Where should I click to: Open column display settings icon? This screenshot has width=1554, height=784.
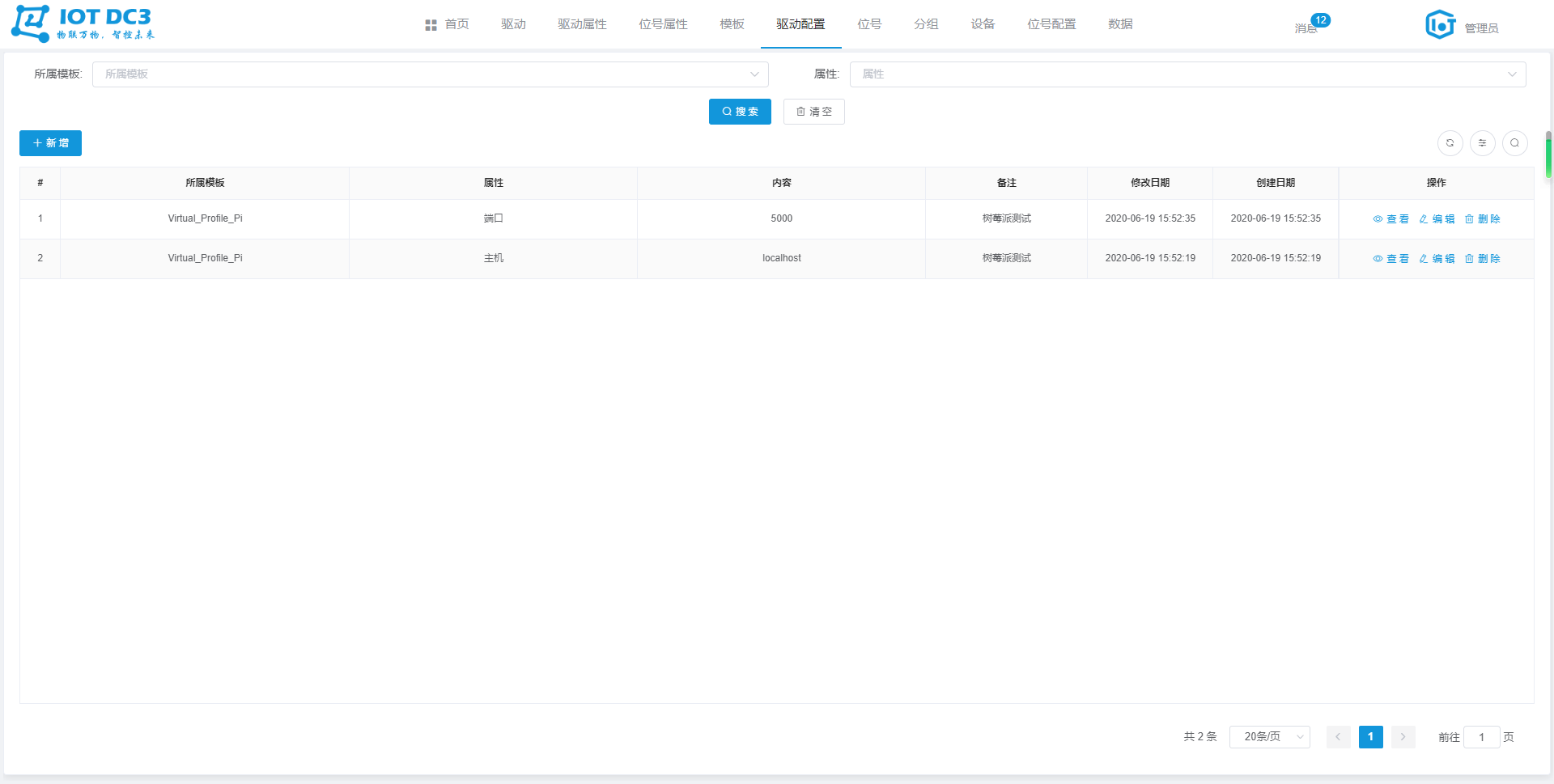pyautogui.click(x=1482, y=143)
